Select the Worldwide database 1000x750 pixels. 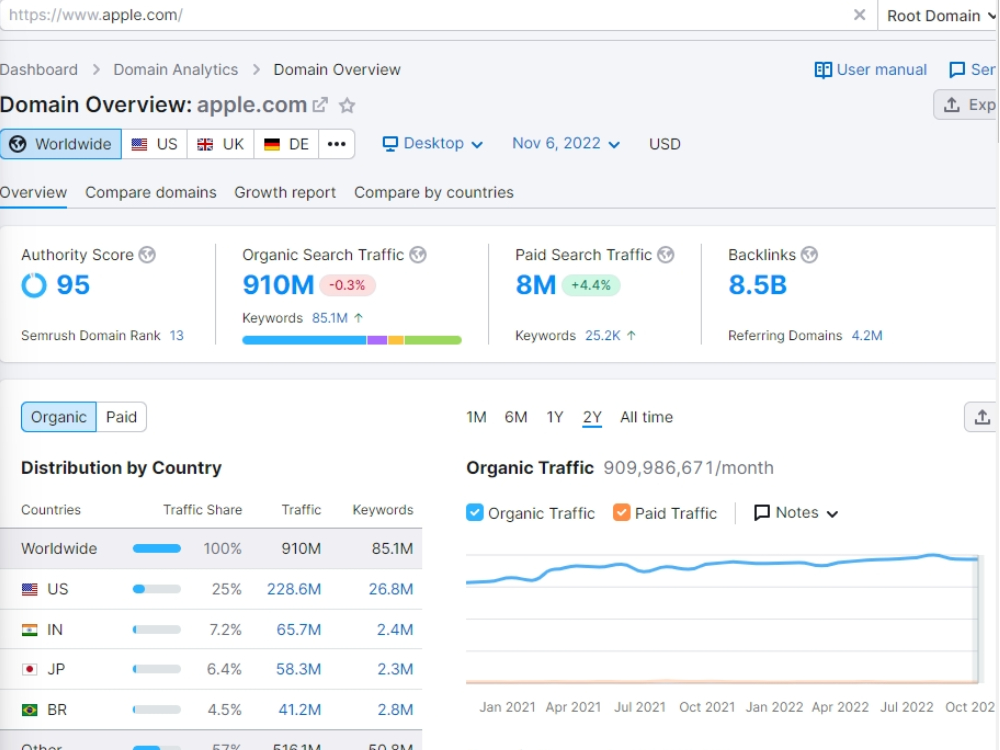click(x=61, y=144)
